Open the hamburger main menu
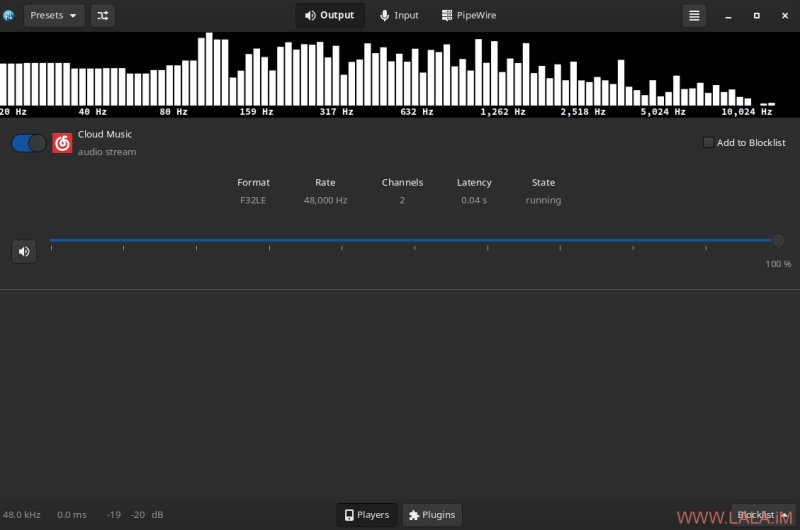This screenshot has height=530, width=800. [x=694, y=15]
